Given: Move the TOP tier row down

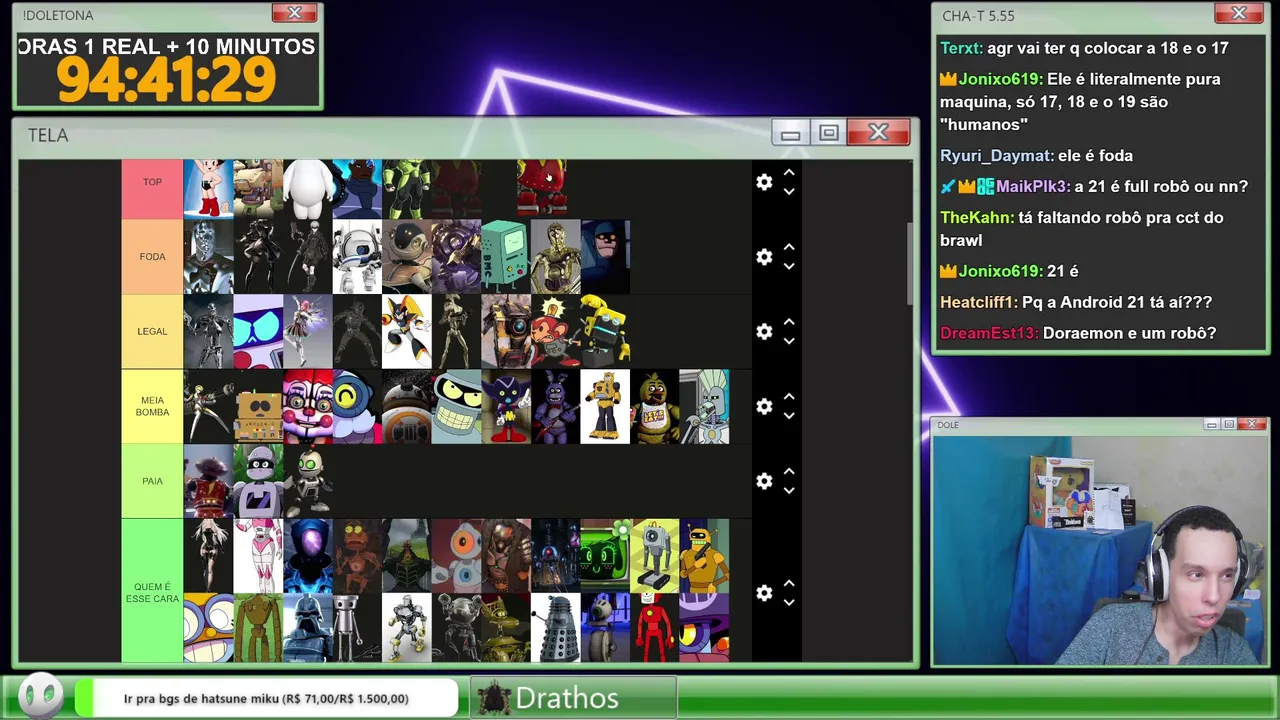Looking at the screenshot, I should (x=789, y=191).
